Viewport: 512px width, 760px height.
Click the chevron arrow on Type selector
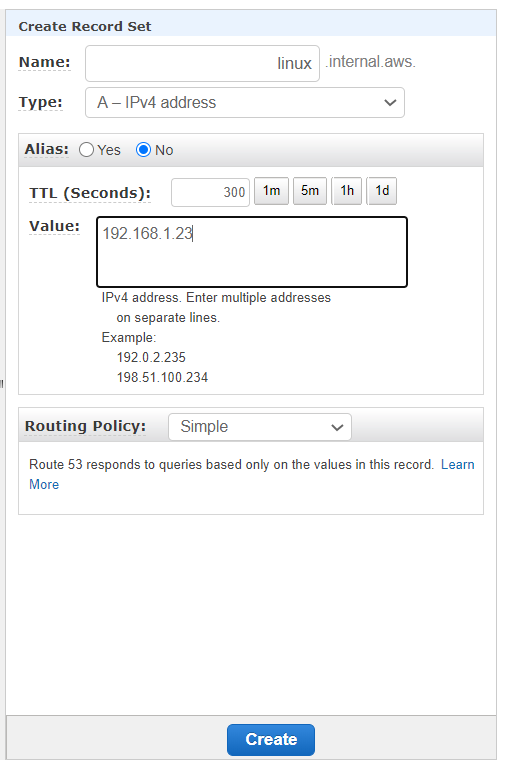pyautogui.click(x=390, y=103)
